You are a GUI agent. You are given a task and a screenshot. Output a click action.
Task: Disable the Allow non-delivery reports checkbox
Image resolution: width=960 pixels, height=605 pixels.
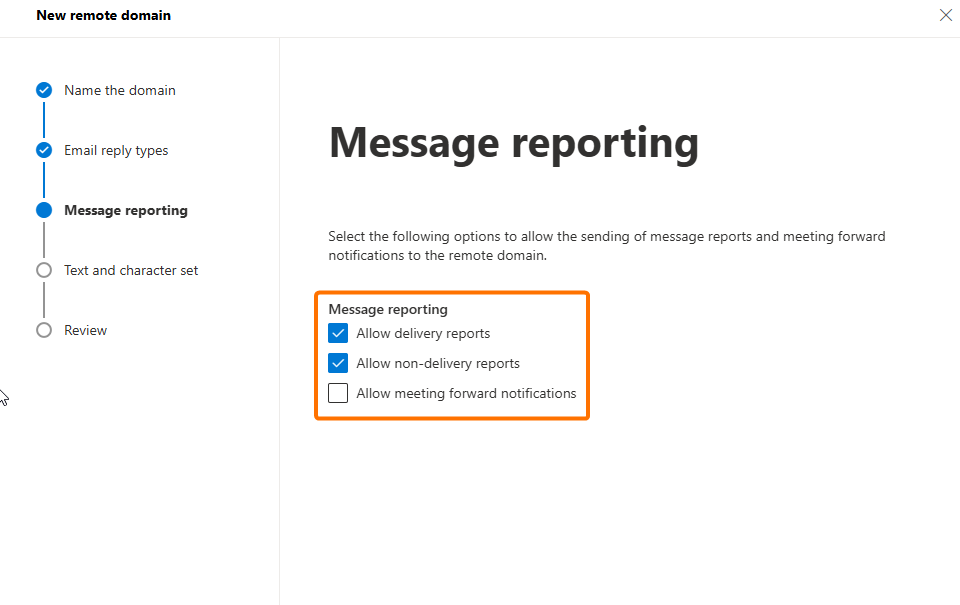[x=338, y=363]
